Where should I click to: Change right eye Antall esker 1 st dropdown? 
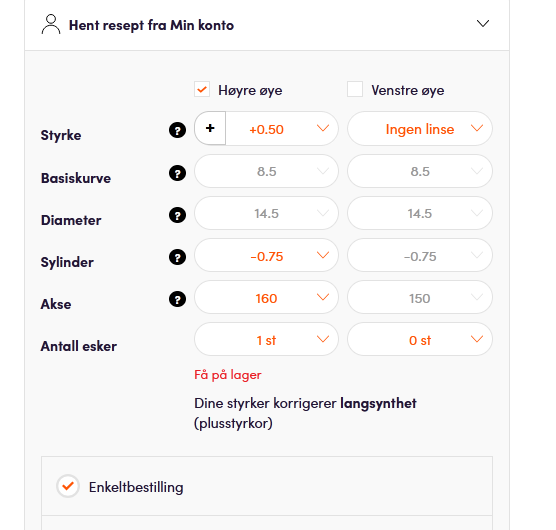tap(266, 339)
